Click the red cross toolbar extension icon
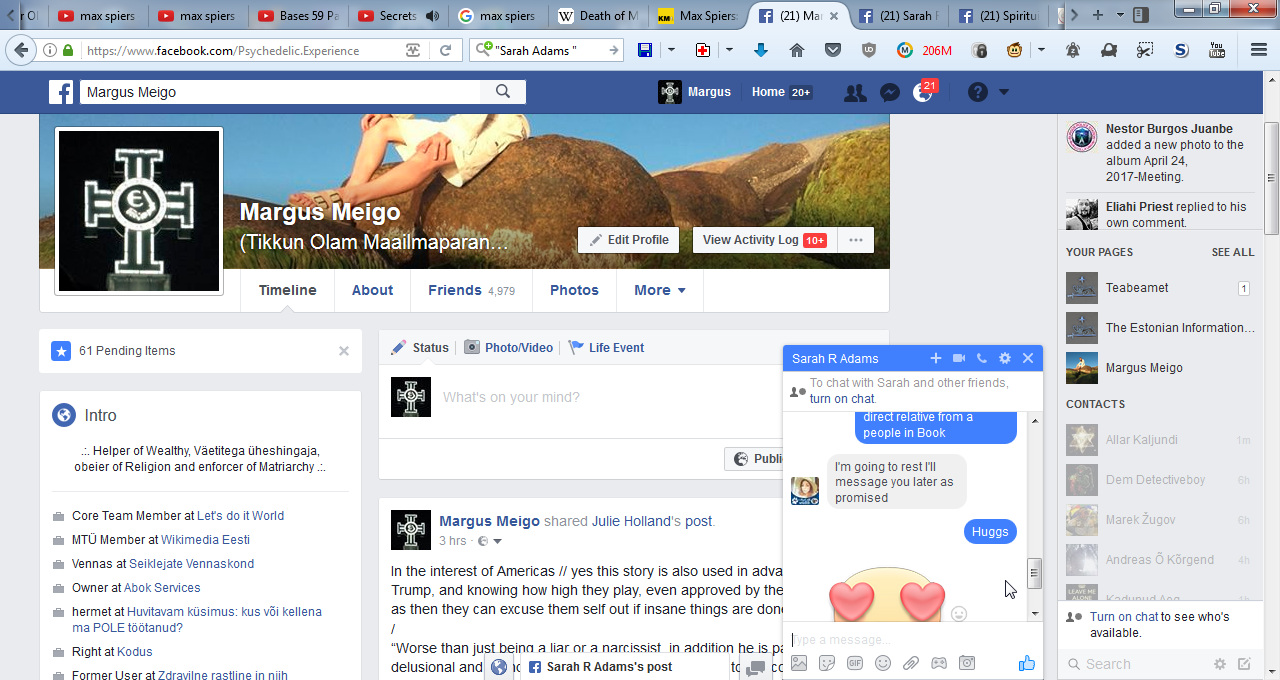The width and height of the screenshot is (1280, 680). tap(703, 50)
